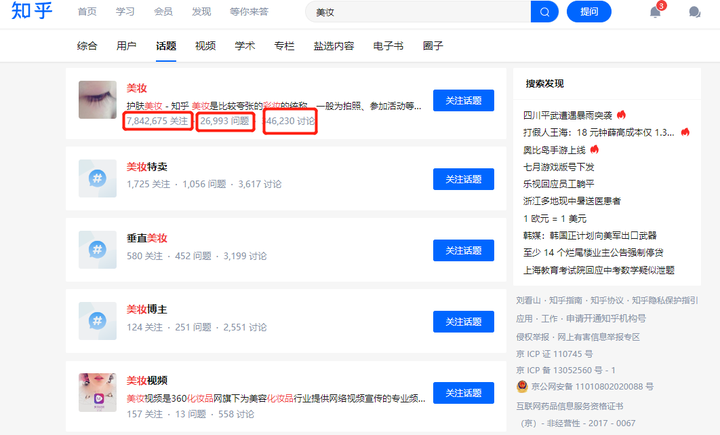
Task: Switch to the 综合 search tab
Action: (x=87, y=45)
